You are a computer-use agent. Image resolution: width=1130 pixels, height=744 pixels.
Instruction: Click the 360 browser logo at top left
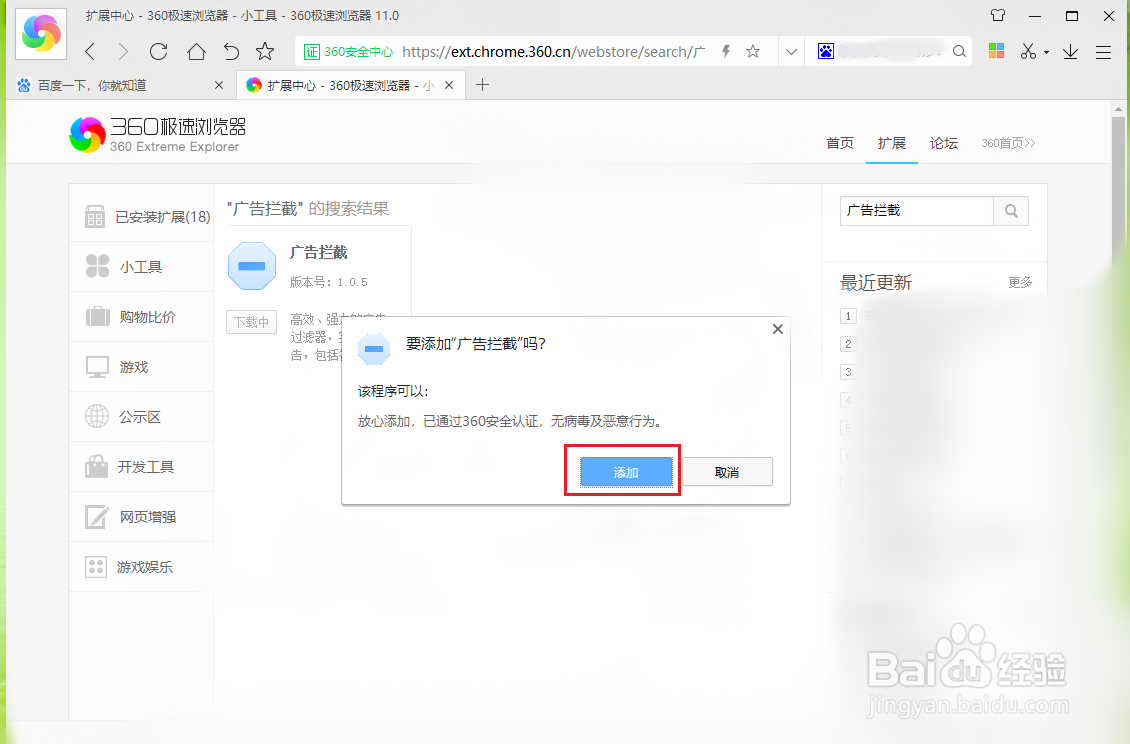click(x=41, y=33)
